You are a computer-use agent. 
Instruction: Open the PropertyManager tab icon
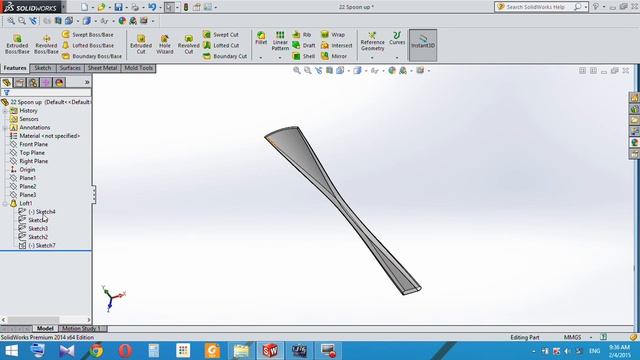pos(20,82)
